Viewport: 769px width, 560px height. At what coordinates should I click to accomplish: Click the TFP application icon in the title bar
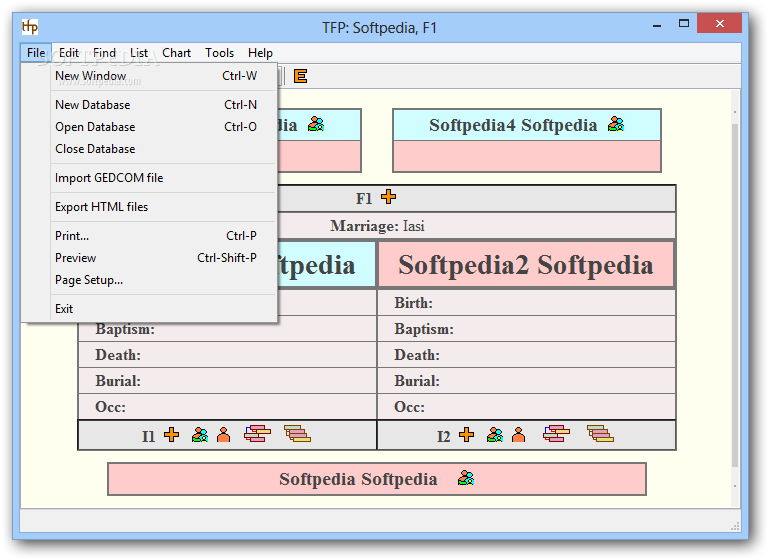point(30,26)
